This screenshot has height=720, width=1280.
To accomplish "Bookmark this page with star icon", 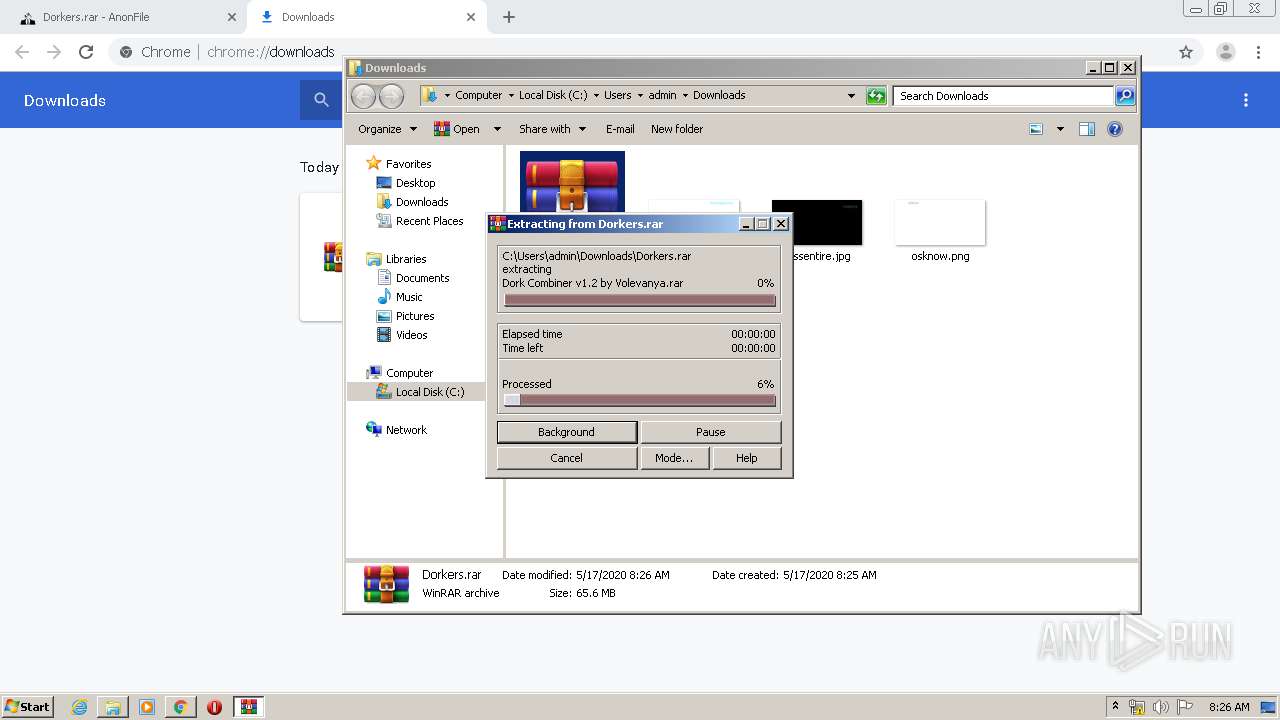I will pyautogui.click(x=1186, y=52).
